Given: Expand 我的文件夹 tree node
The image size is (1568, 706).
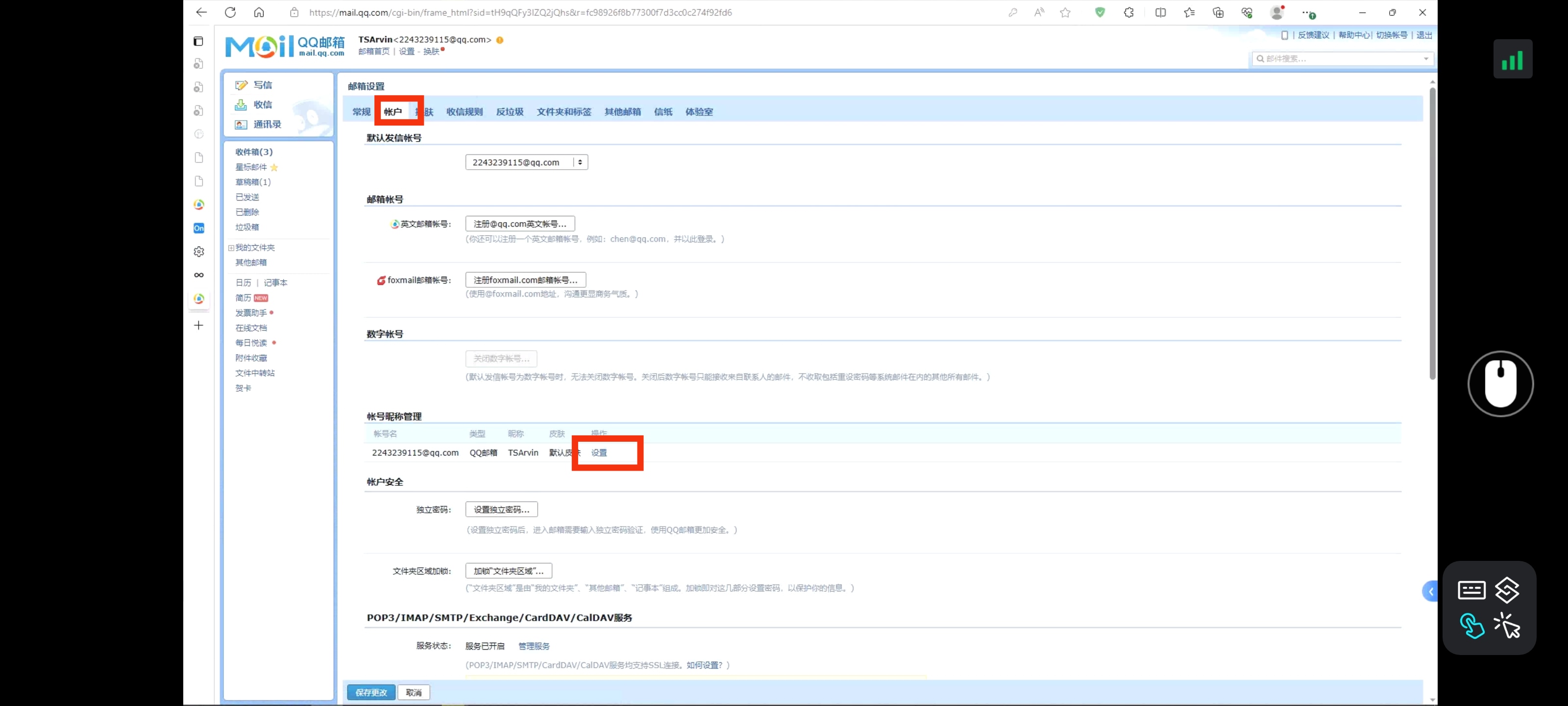Looking at the screenshot, I should (231, 248).
